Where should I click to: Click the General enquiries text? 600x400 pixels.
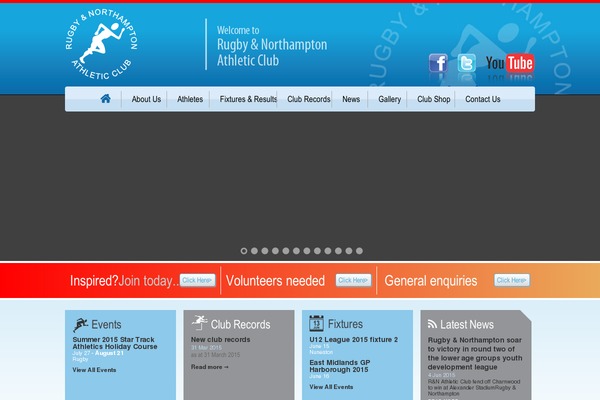(430, 281)
